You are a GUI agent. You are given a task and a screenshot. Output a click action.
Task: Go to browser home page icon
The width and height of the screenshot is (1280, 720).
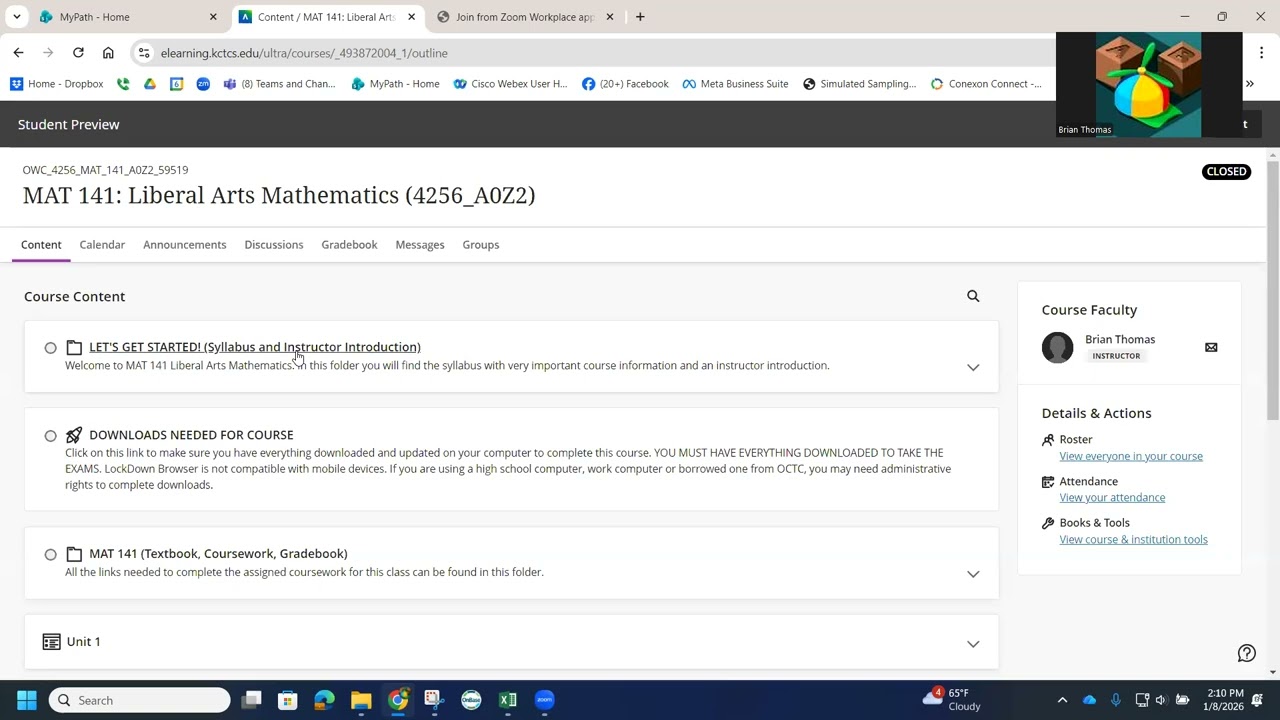point(108,53)
